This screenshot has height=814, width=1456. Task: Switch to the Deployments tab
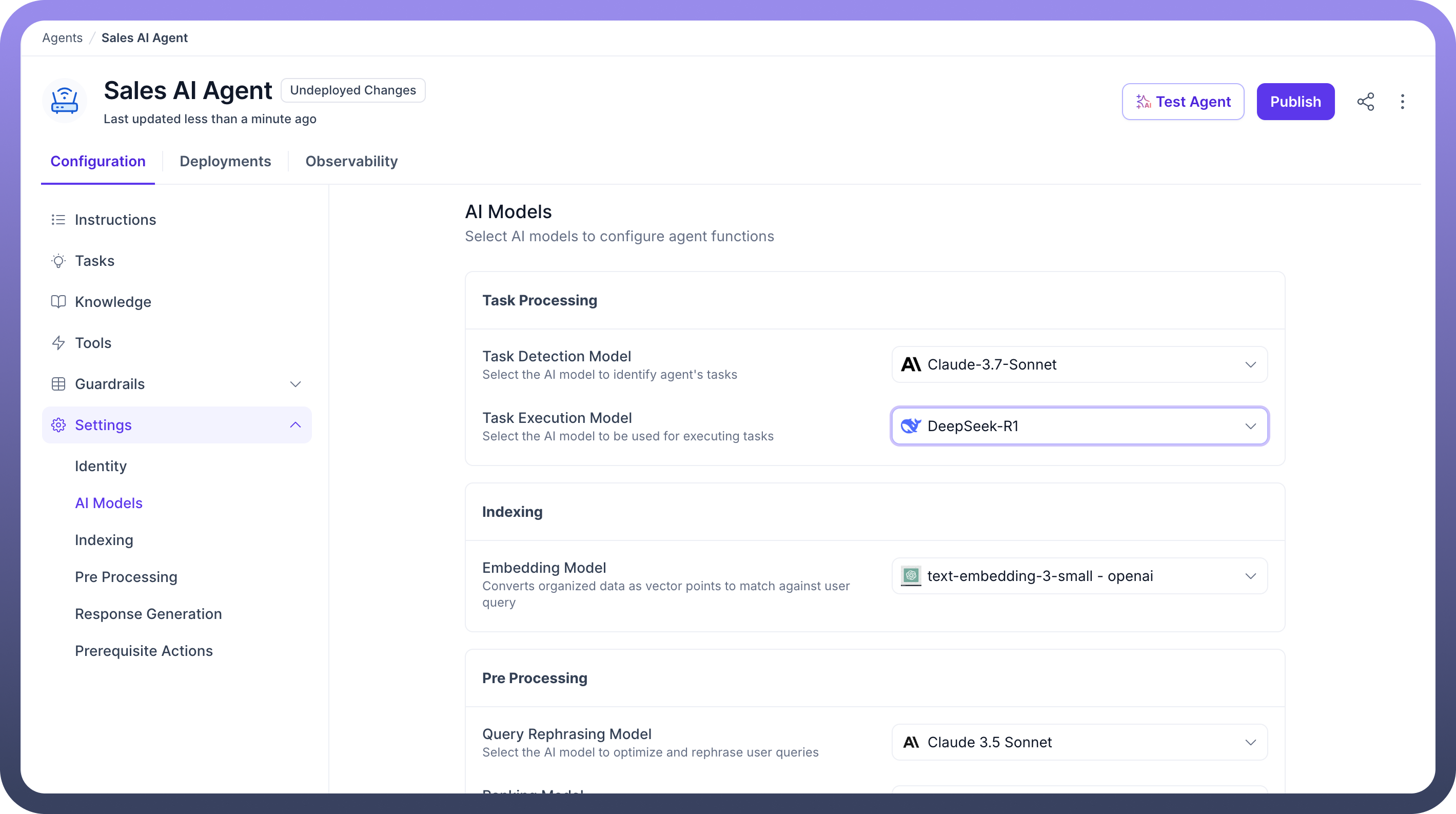pos(225,162)
